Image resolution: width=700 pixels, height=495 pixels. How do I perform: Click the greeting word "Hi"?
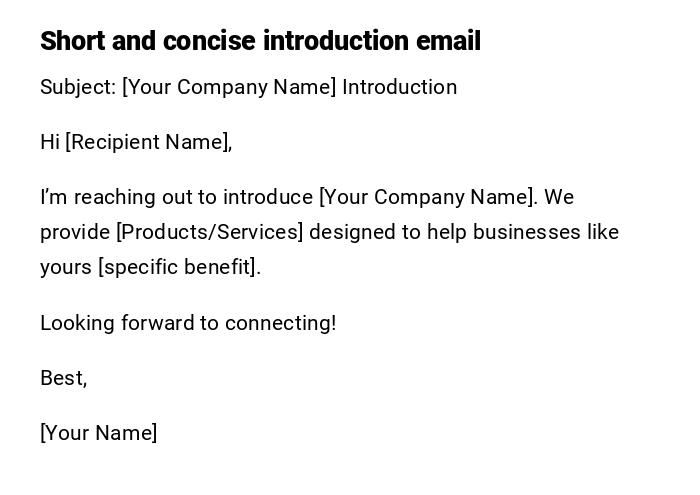click(50, 142)
